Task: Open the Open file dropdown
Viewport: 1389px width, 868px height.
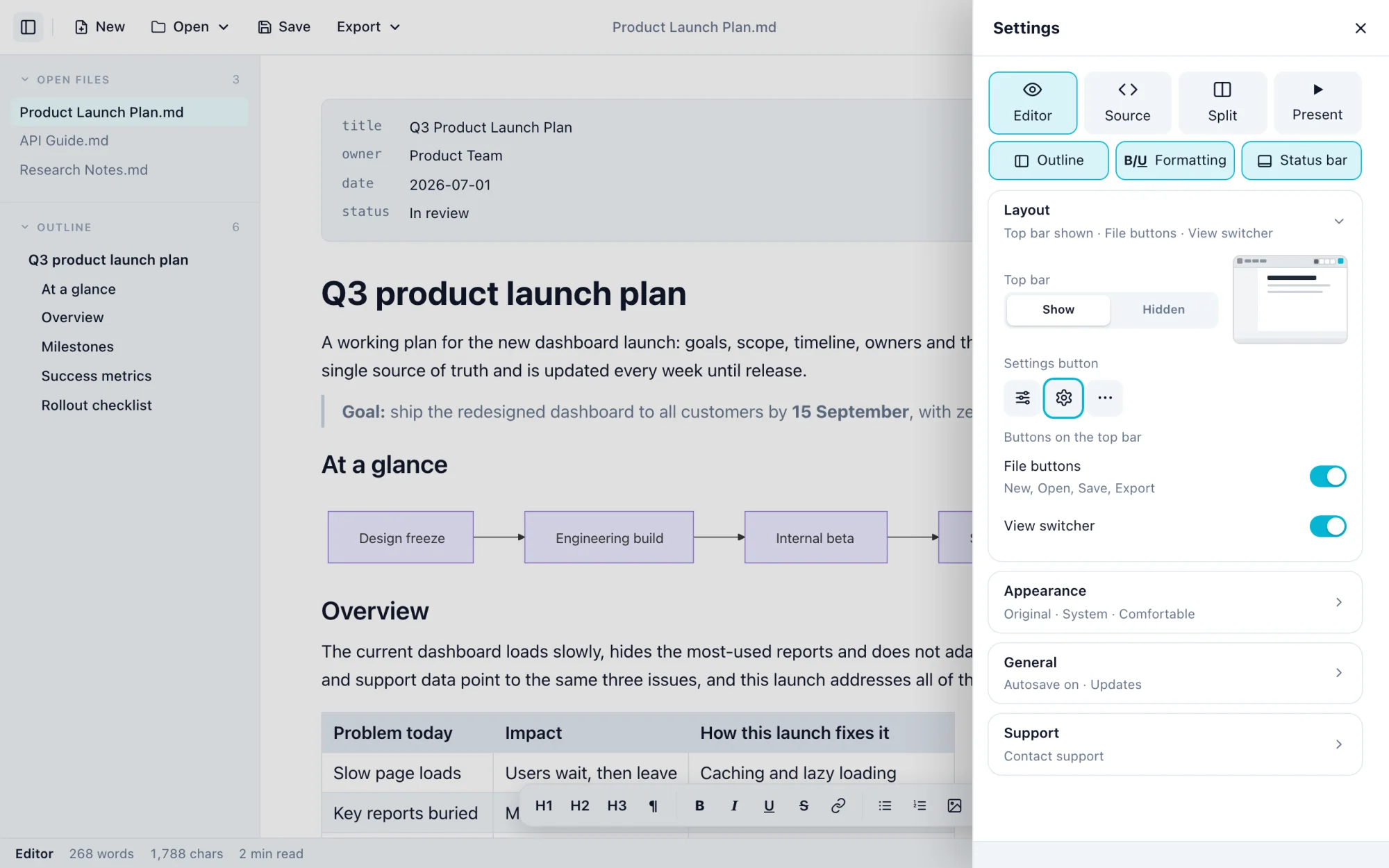Action: [190, 27]
